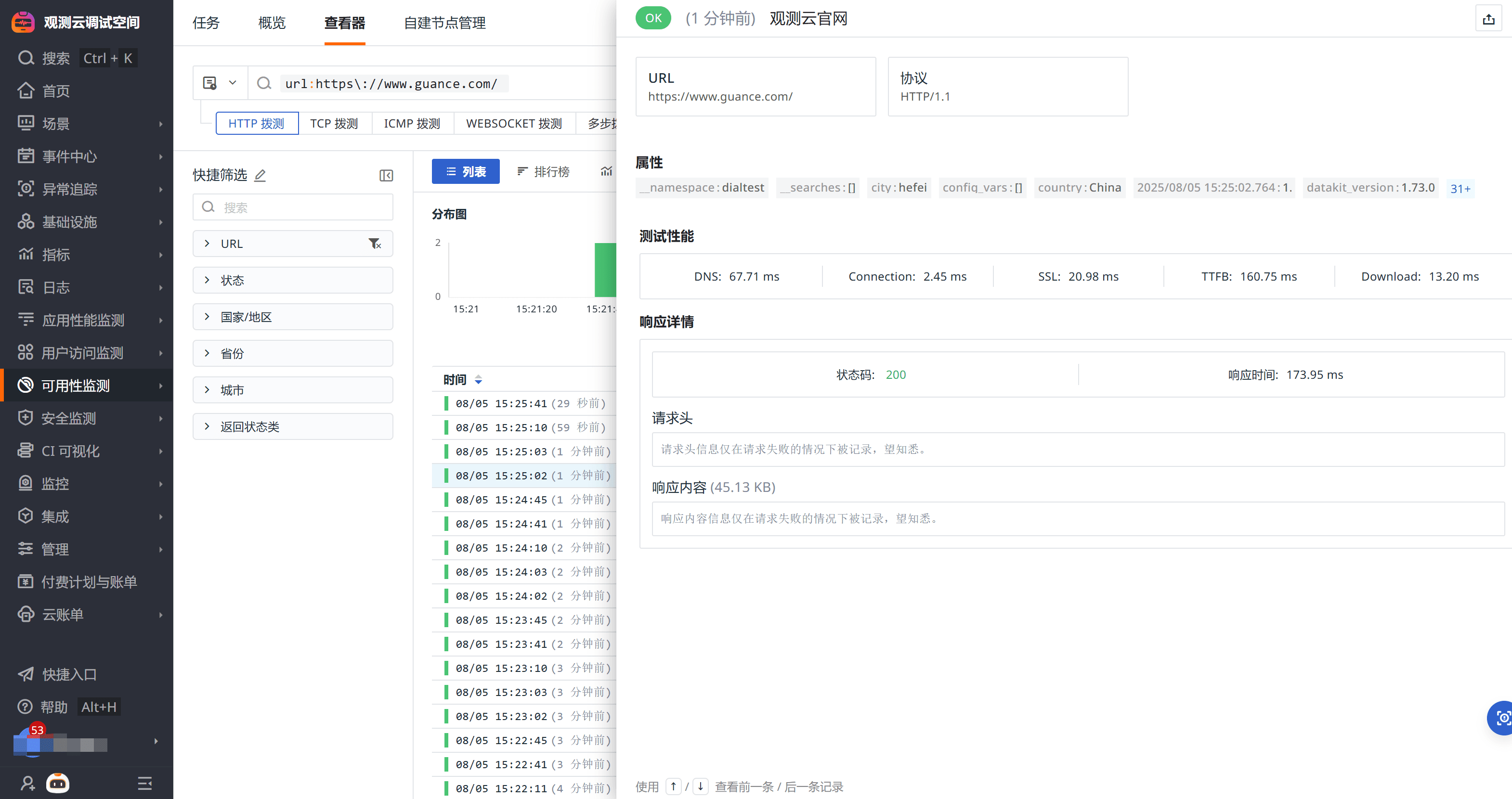Collapse sidebar using bottom menu icon
Viewport: 1512px width, 799px height.
[144, 783]
